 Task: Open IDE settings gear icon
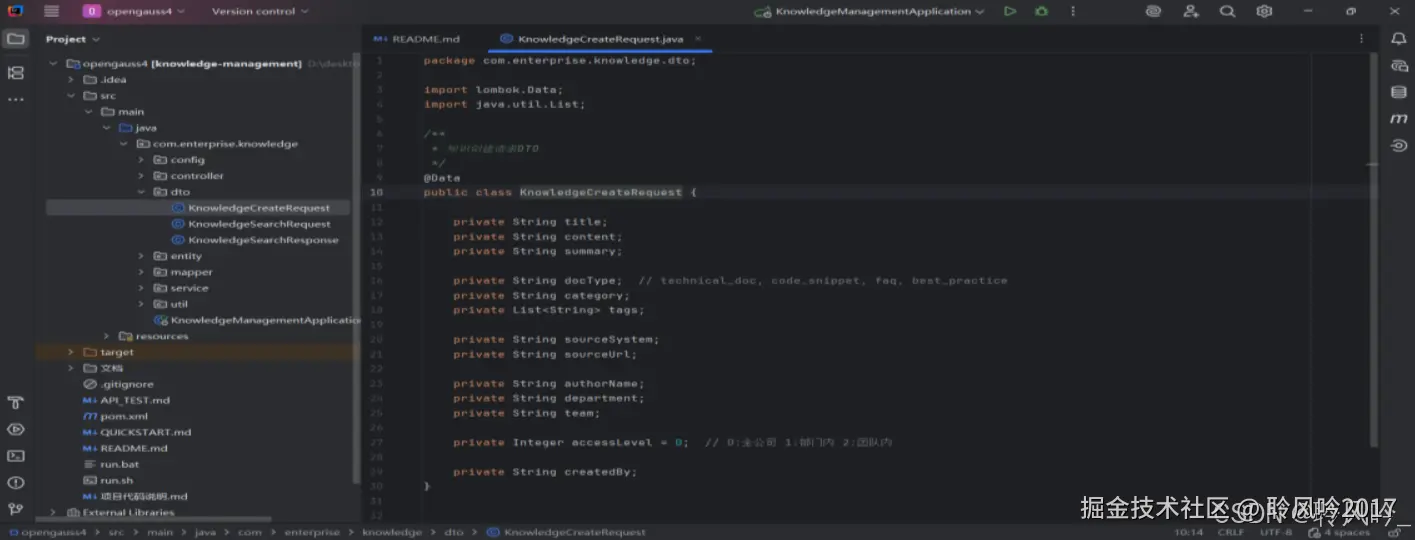click(1264, 11)
